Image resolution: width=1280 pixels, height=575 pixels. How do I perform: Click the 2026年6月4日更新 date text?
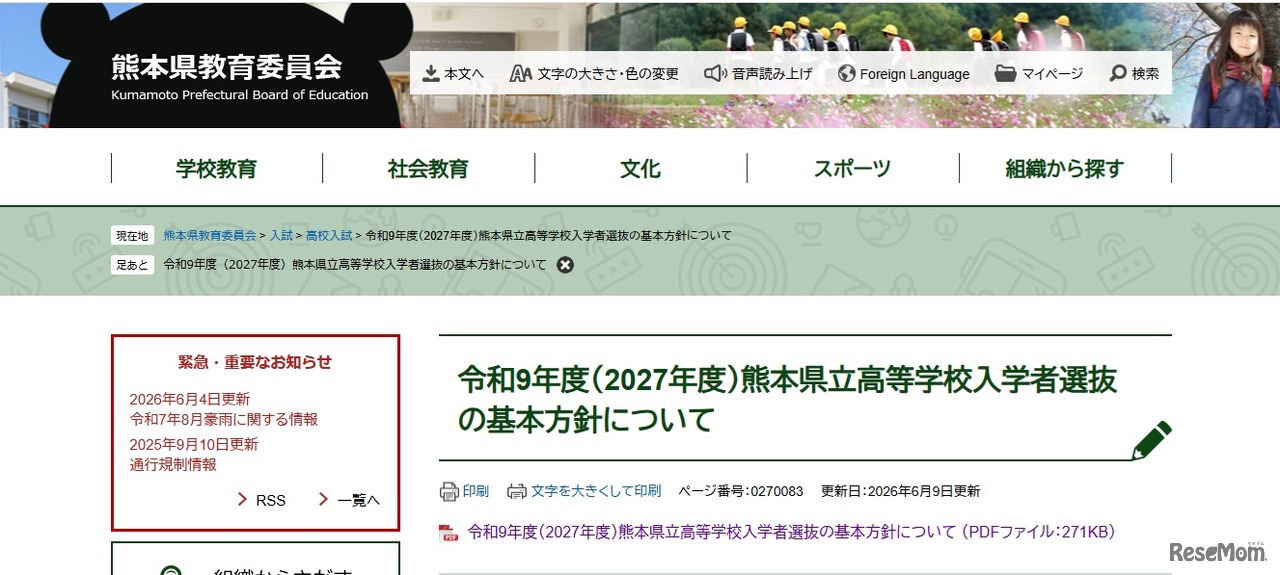pyautogui.click(x=189, y=399)
